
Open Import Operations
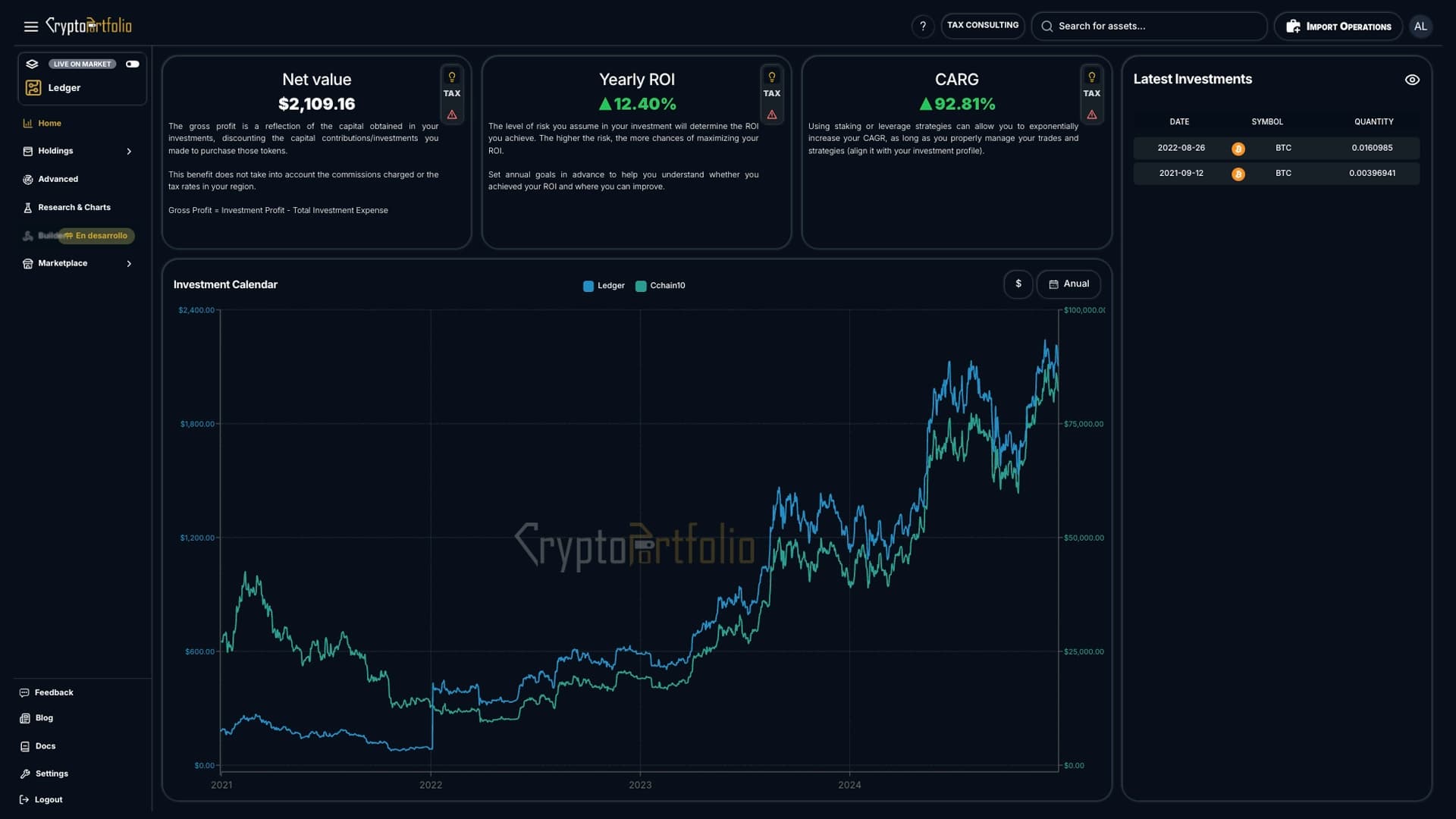click(1338, 26)
